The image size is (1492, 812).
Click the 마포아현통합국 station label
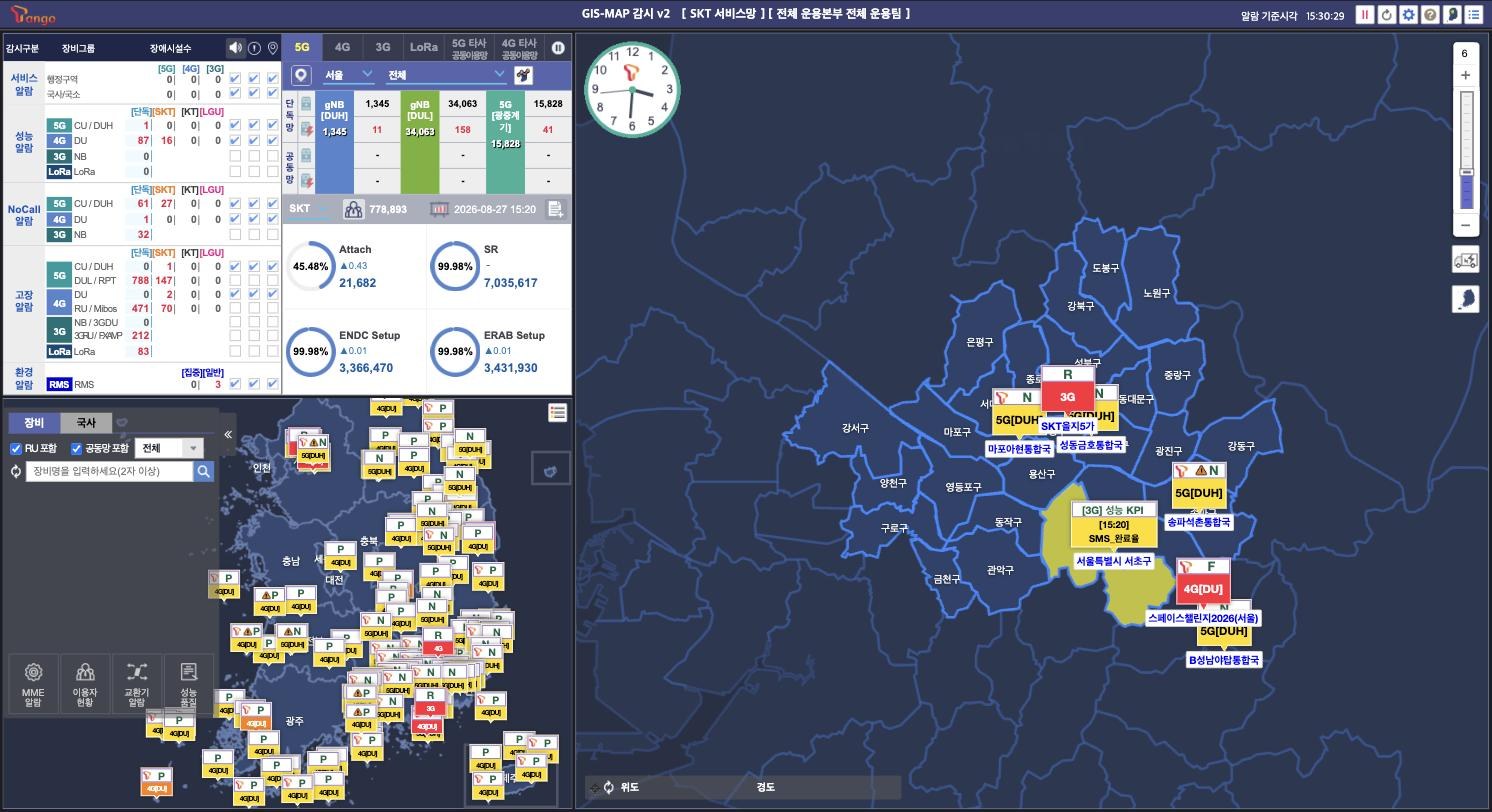point(1019,449)
